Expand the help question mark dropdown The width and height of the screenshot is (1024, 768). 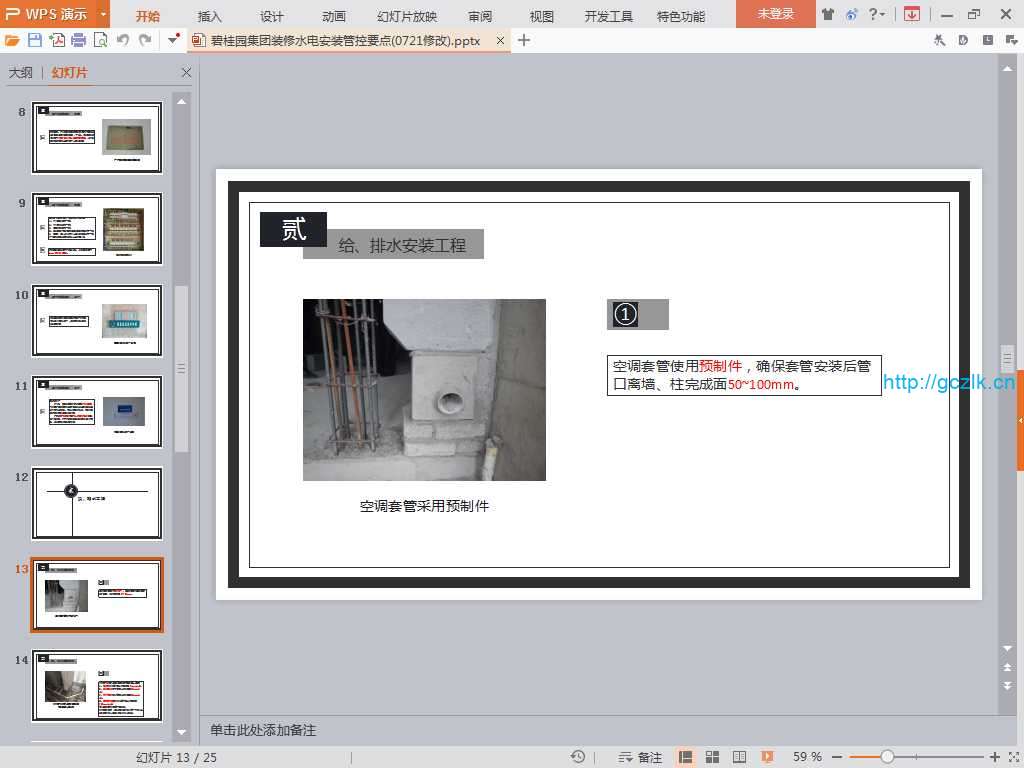(877, 15)
